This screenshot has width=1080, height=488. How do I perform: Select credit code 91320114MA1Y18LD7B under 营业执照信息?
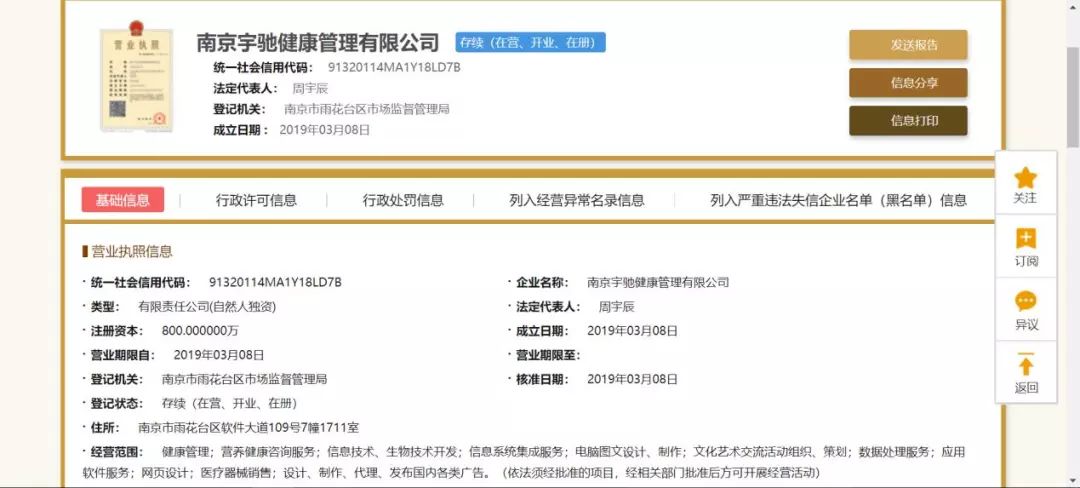pos(275,282)
